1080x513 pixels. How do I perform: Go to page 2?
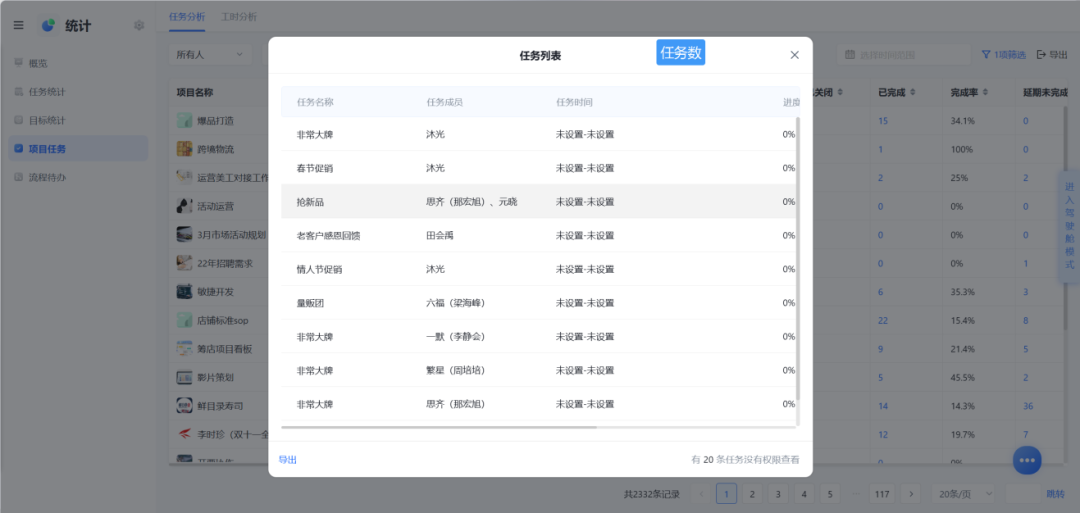pyautogui.click(x=751, y=493)
